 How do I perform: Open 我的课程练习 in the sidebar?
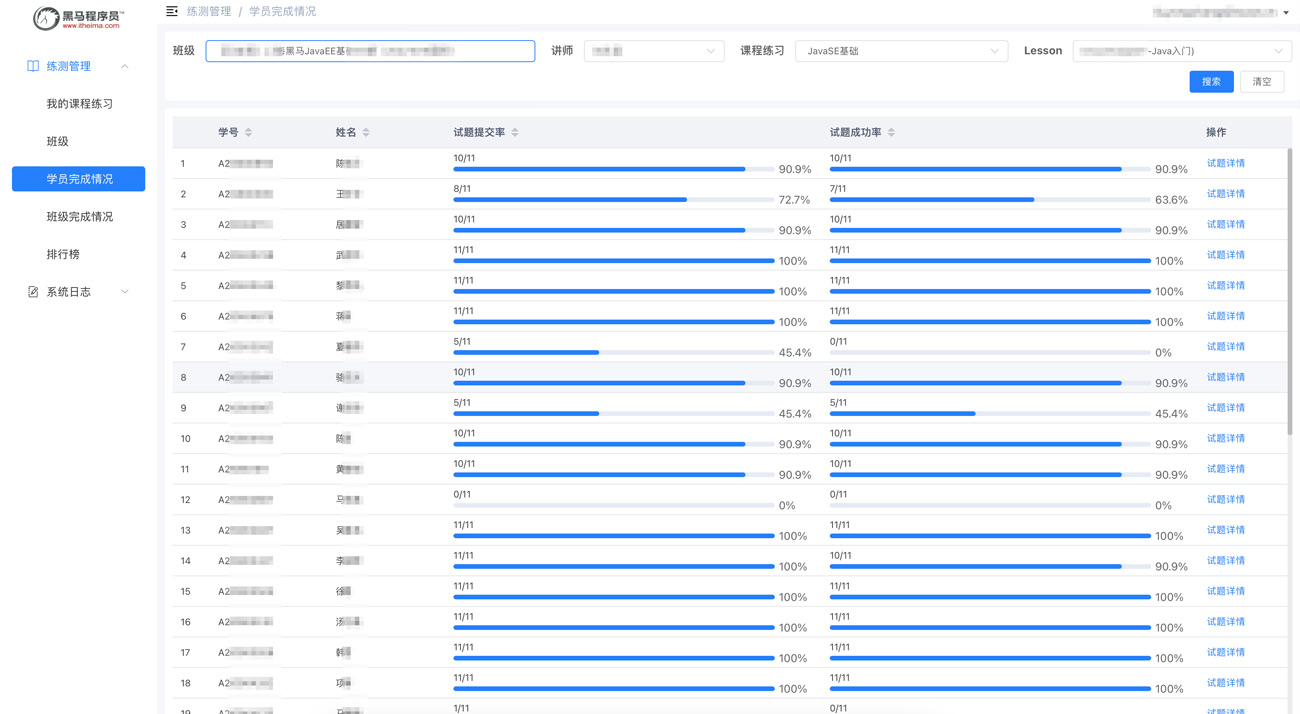click(79, 104)
